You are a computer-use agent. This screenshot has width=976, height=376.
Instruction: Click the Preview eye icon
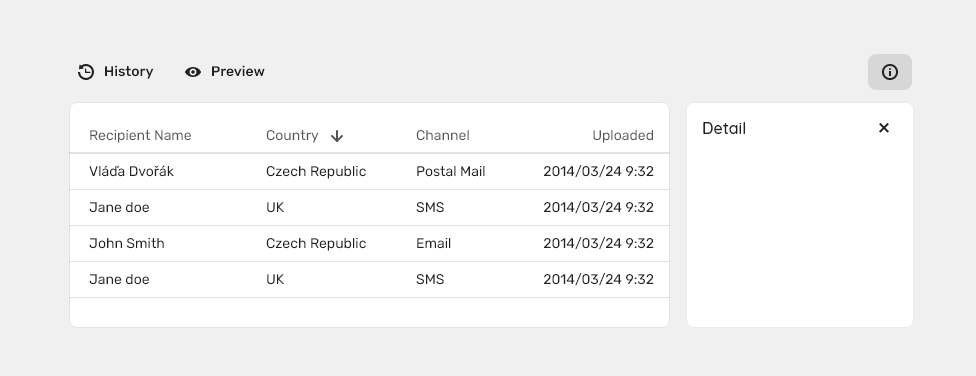pos(193,72)
